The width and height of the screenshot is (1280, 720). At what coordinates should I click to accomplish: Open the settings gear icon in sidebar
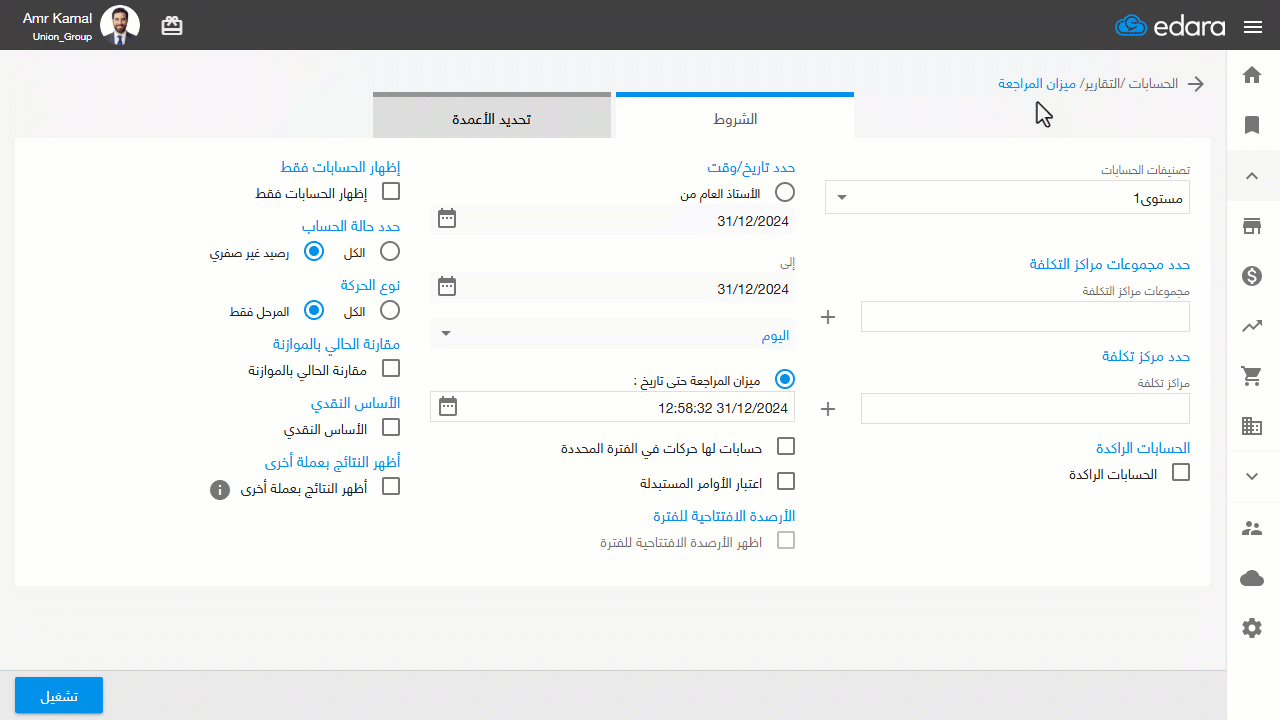click(x=1252, y=628)
